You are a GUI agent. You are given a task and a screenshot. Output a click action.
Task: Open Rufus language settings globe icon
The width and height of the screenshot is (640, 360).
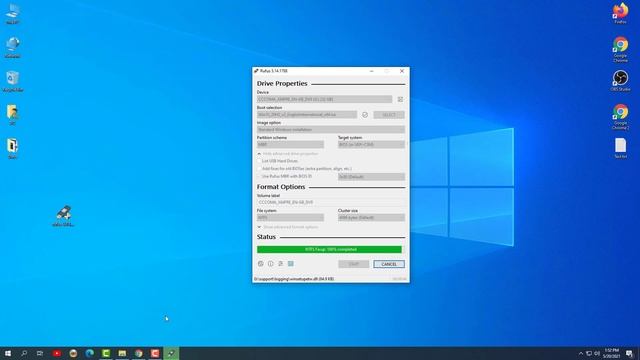[260, 264]
